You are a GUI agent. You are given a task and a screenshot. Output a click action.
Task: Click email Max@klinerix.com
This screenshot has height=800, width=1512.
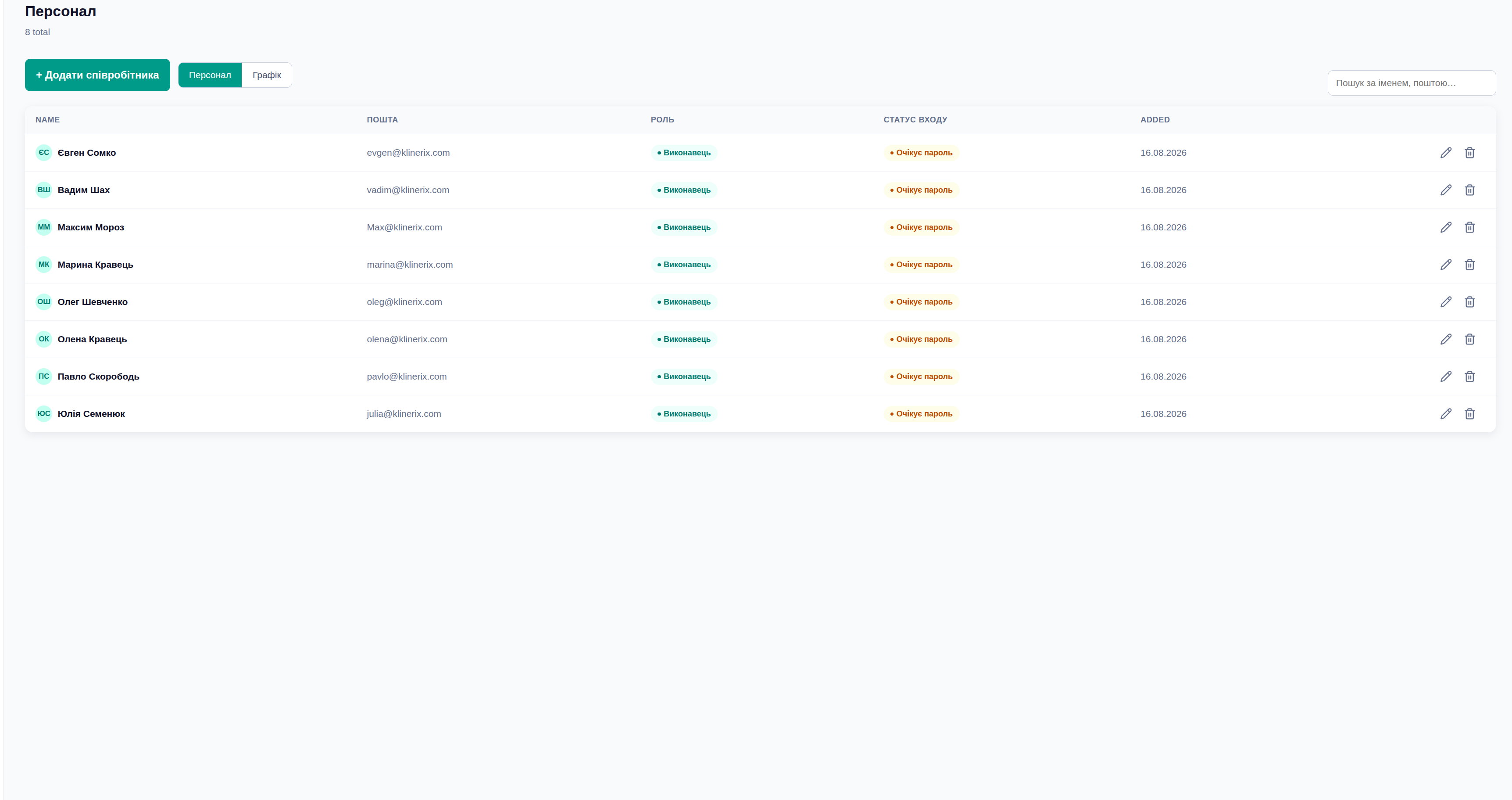point(404,227)
